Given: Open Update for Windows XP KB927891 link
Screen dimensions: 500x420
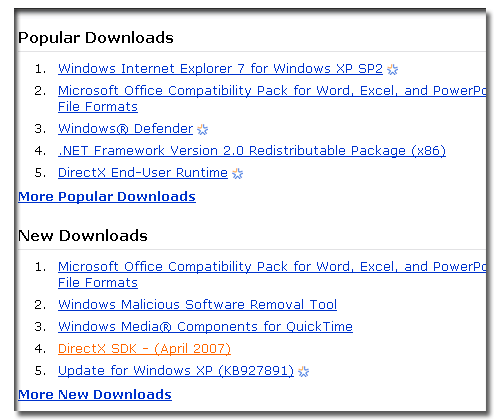Looking at the screenshot, I should 176,371.
